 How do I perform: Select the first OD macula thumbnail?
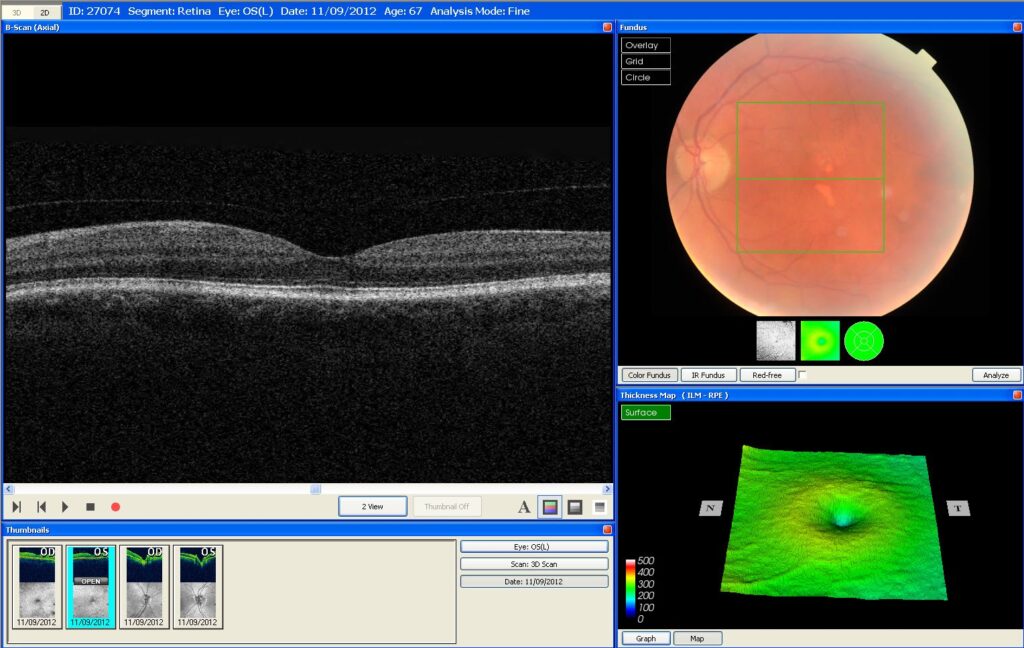[x=37, y=587]
